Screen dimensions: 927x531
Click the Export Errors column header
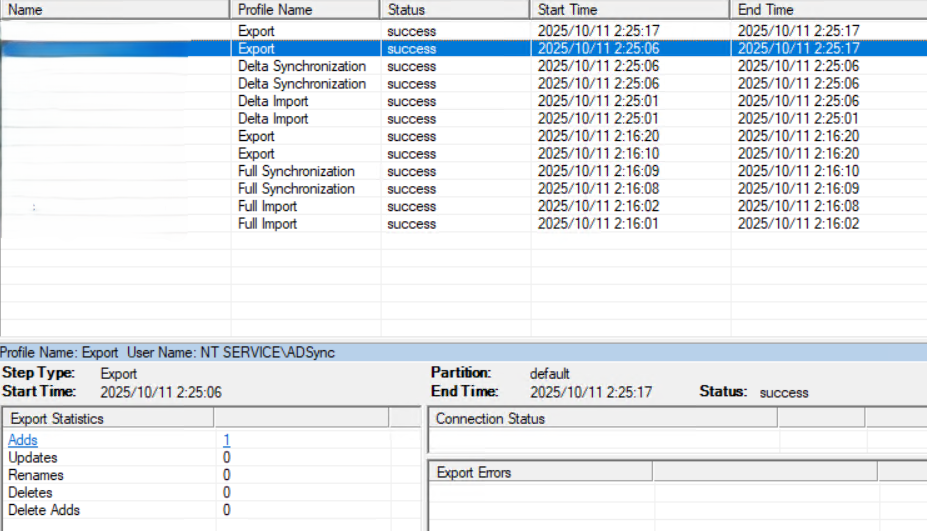(540, 472)
